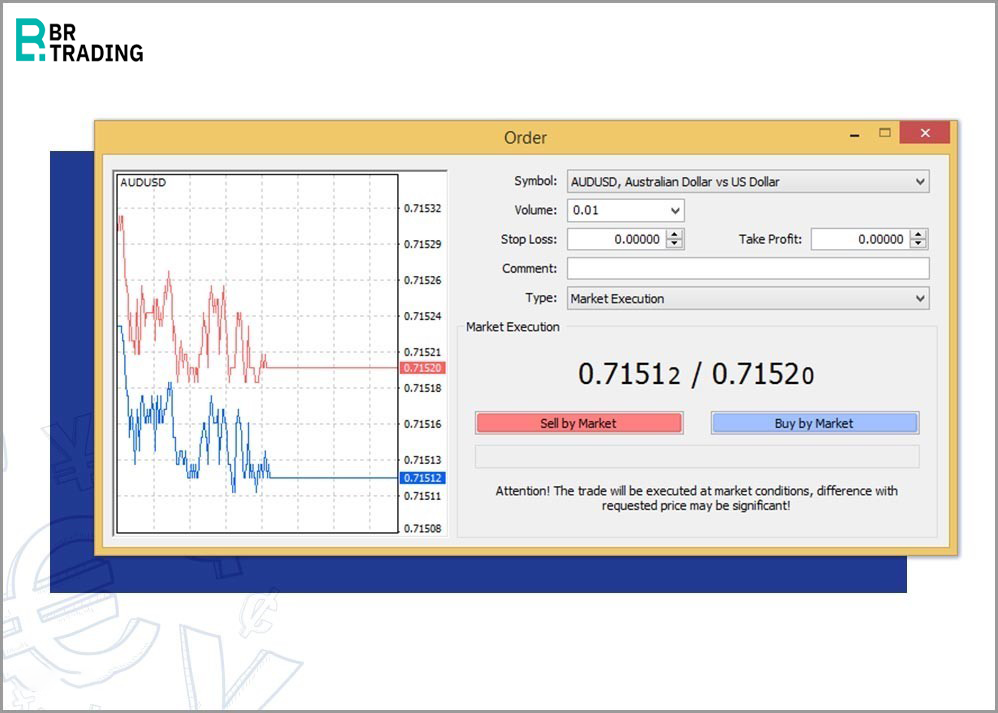Click the Stop Loss value field

(616, 240)
